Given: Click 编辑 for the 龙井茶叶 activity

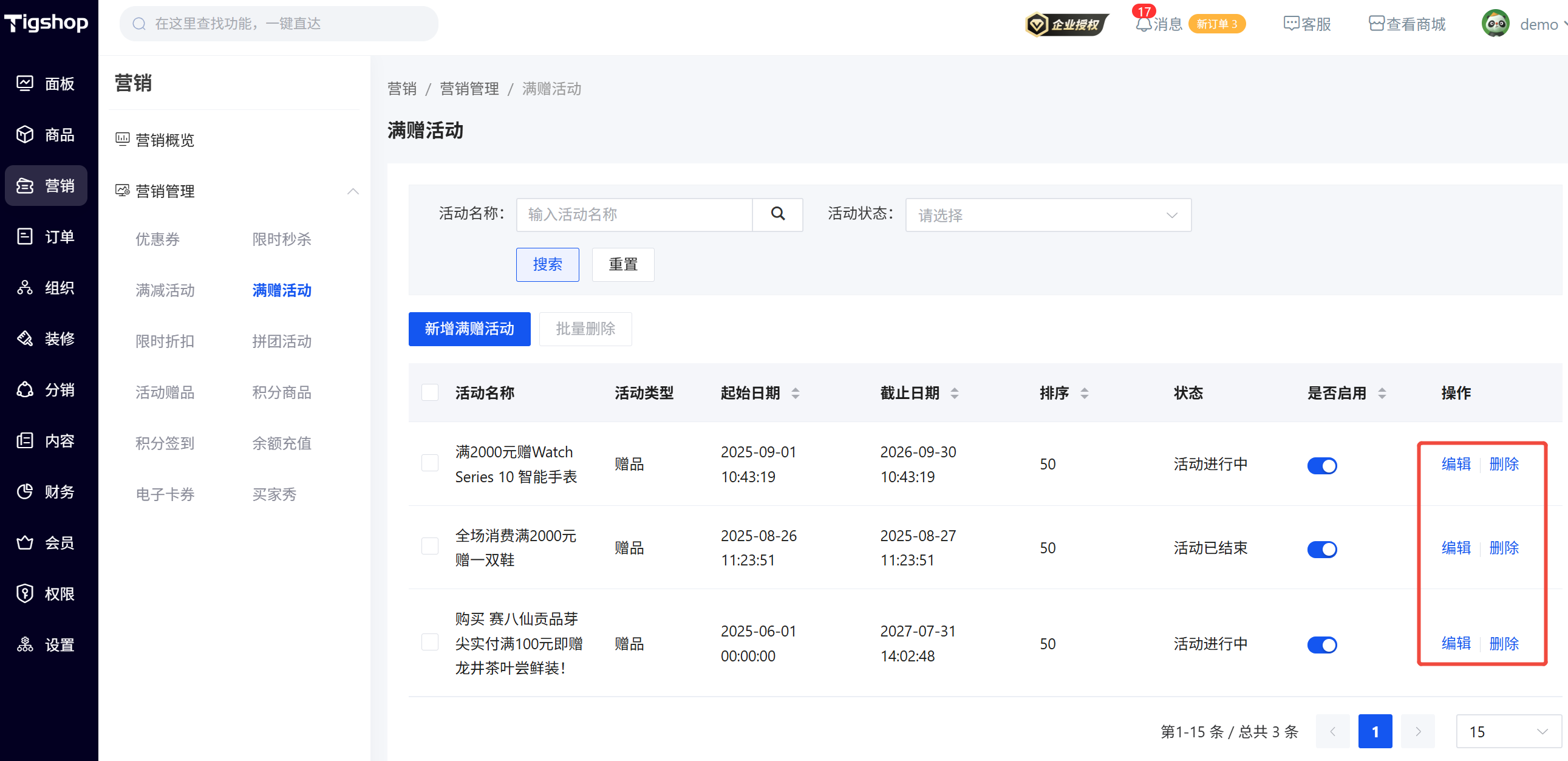Looking at the screenshot, I should (1456, 644).
